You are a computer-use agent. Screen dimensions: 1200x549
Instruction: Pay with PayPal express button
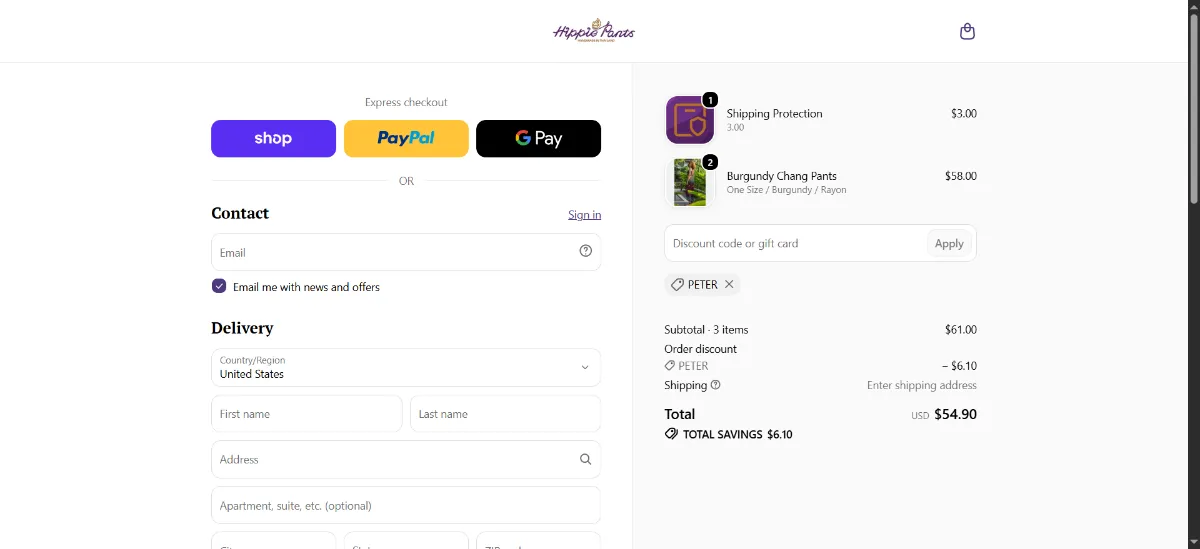406,139
